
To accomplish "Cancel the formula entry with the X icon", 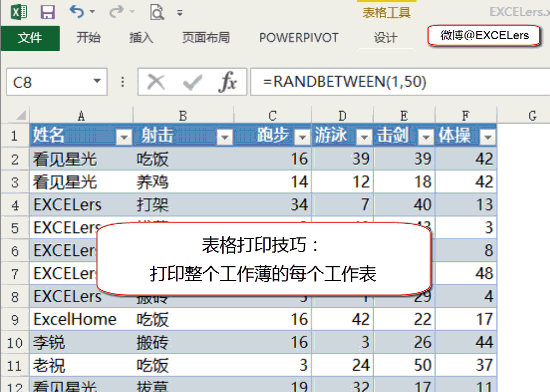I will pyautogui.click(x=156, y=82).
